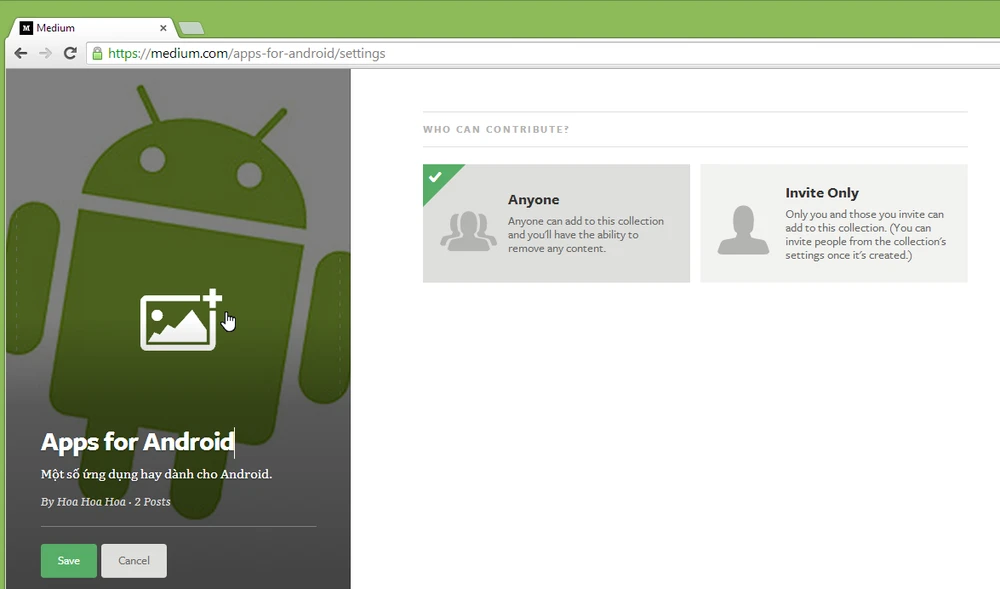Click the green checkmark corner badge

coord(436,178)
